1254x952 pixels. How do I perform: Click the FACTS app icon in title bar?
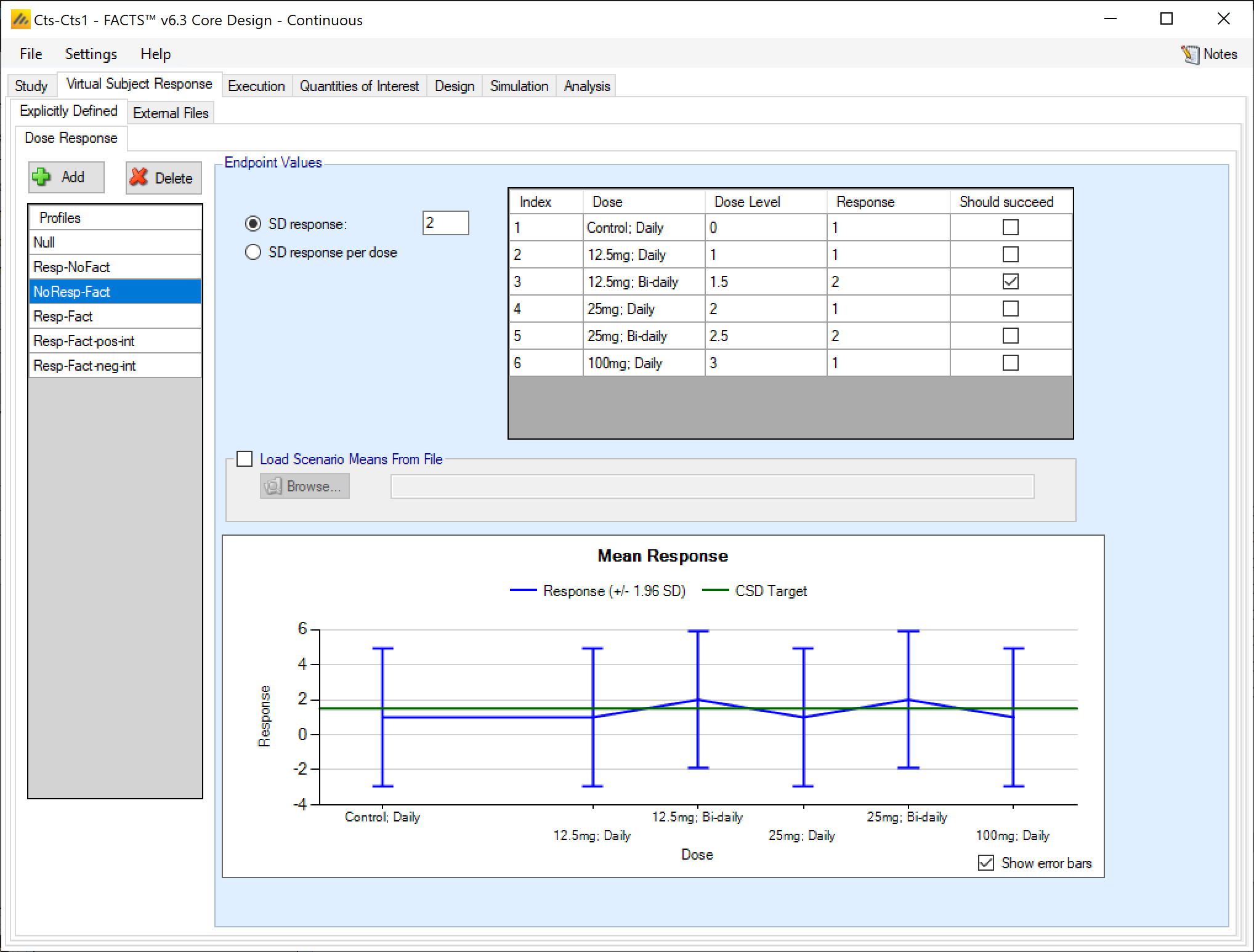click(20, 20)
